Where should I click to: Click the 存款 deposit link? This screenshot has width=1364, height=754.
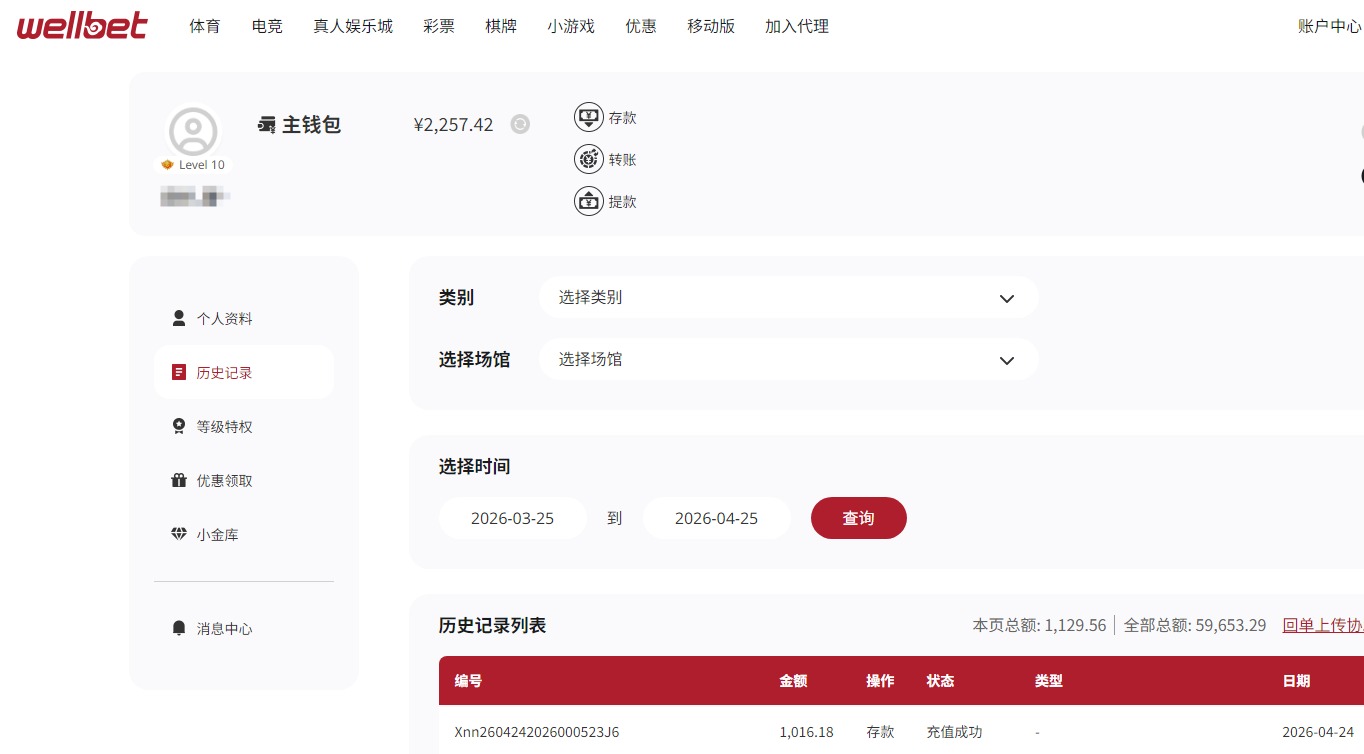click(x=622, y=118)
